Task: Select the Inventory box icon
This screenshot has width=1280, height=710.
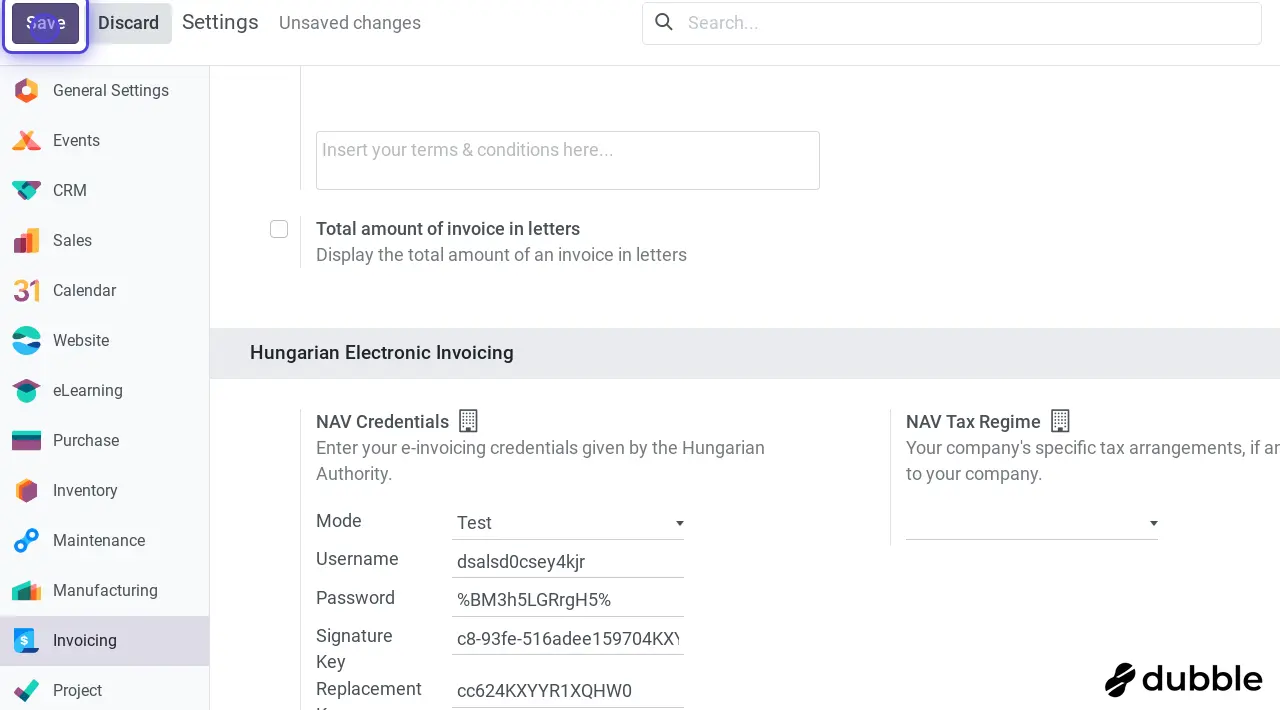Action: pyautogui.click(x=26, y=491)
